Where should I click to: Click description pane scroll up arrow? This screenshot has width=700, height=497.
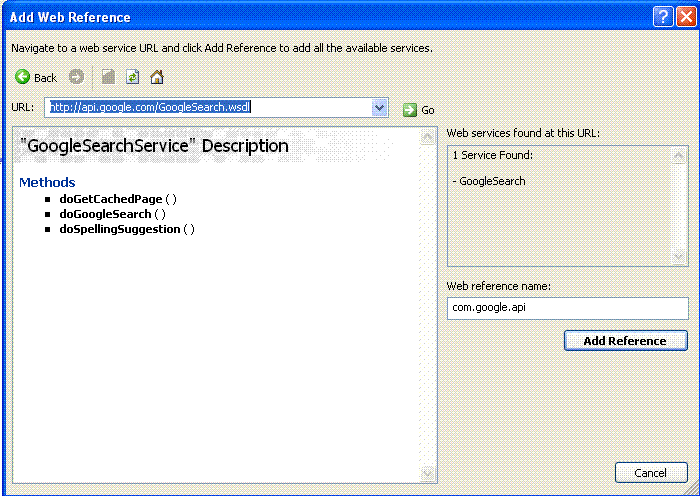point(427,137)
